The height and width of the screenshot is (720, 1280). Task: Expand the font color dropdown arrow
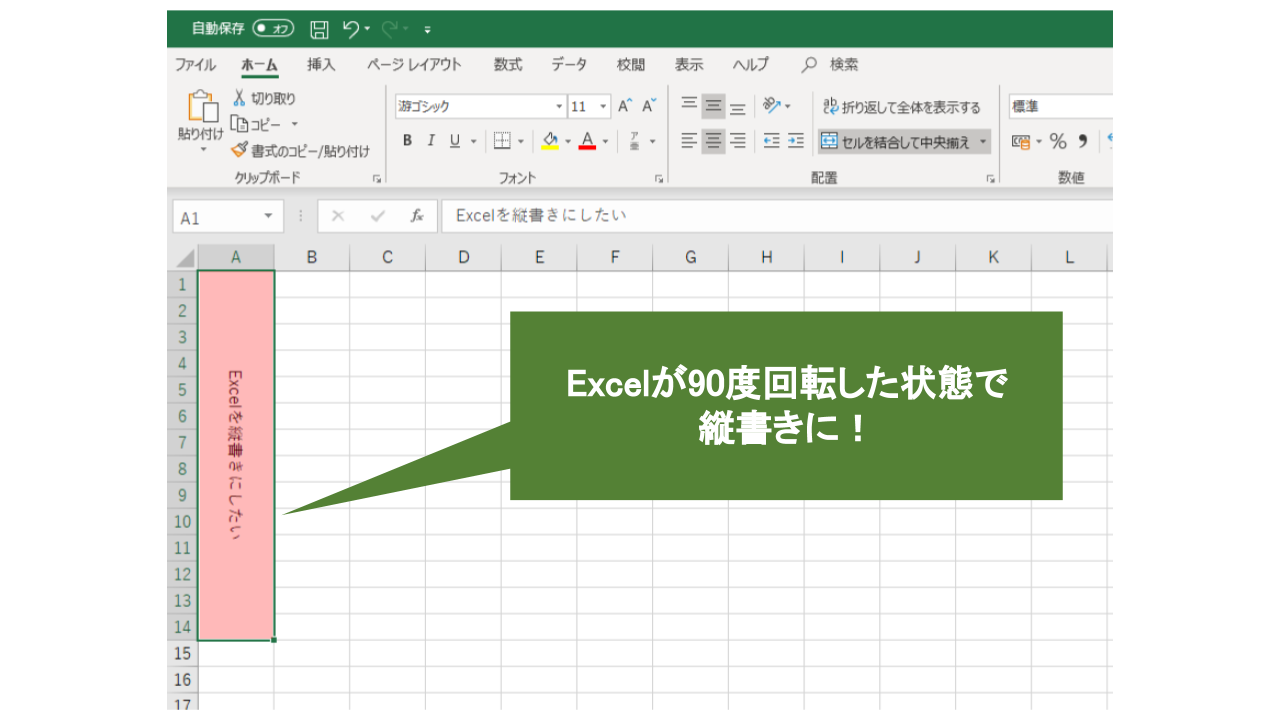pos(605,141)
